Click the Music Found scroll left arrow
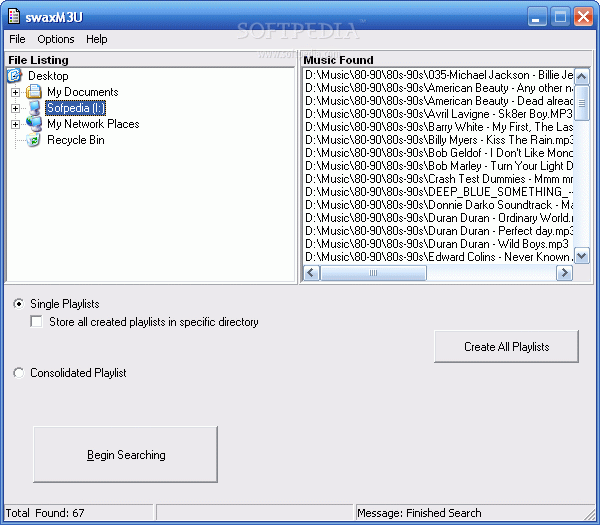Image resolution: width=600 pixels, height=525 pixels. pos(311,273)
